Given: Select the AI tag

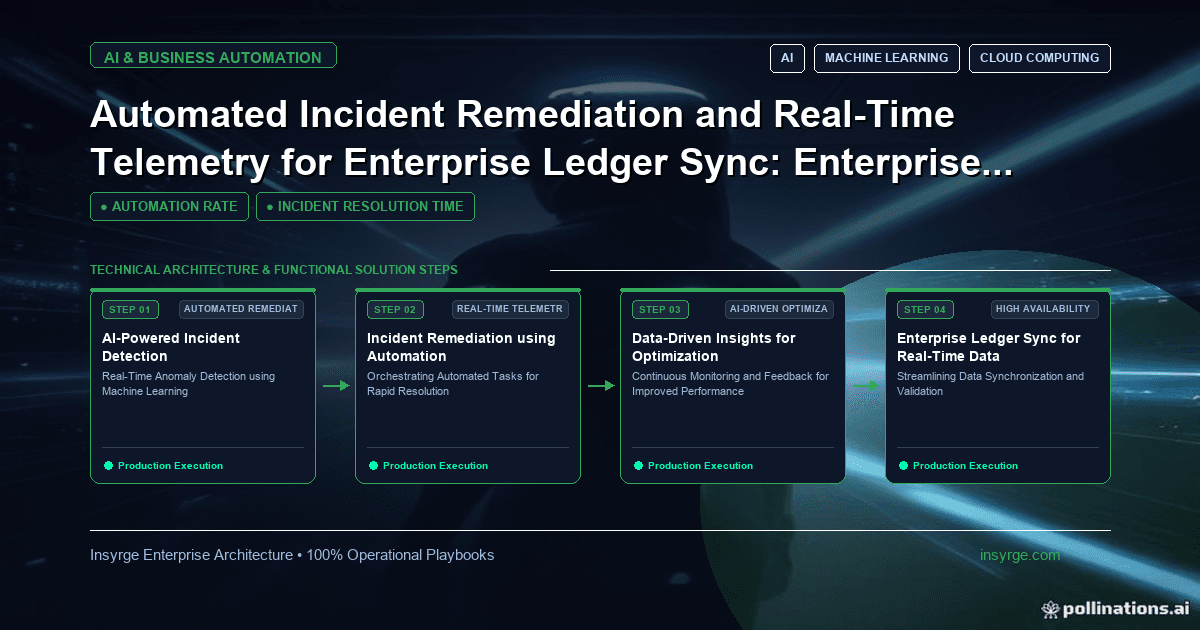Looking at the screenshot, I should coord(787,58).
